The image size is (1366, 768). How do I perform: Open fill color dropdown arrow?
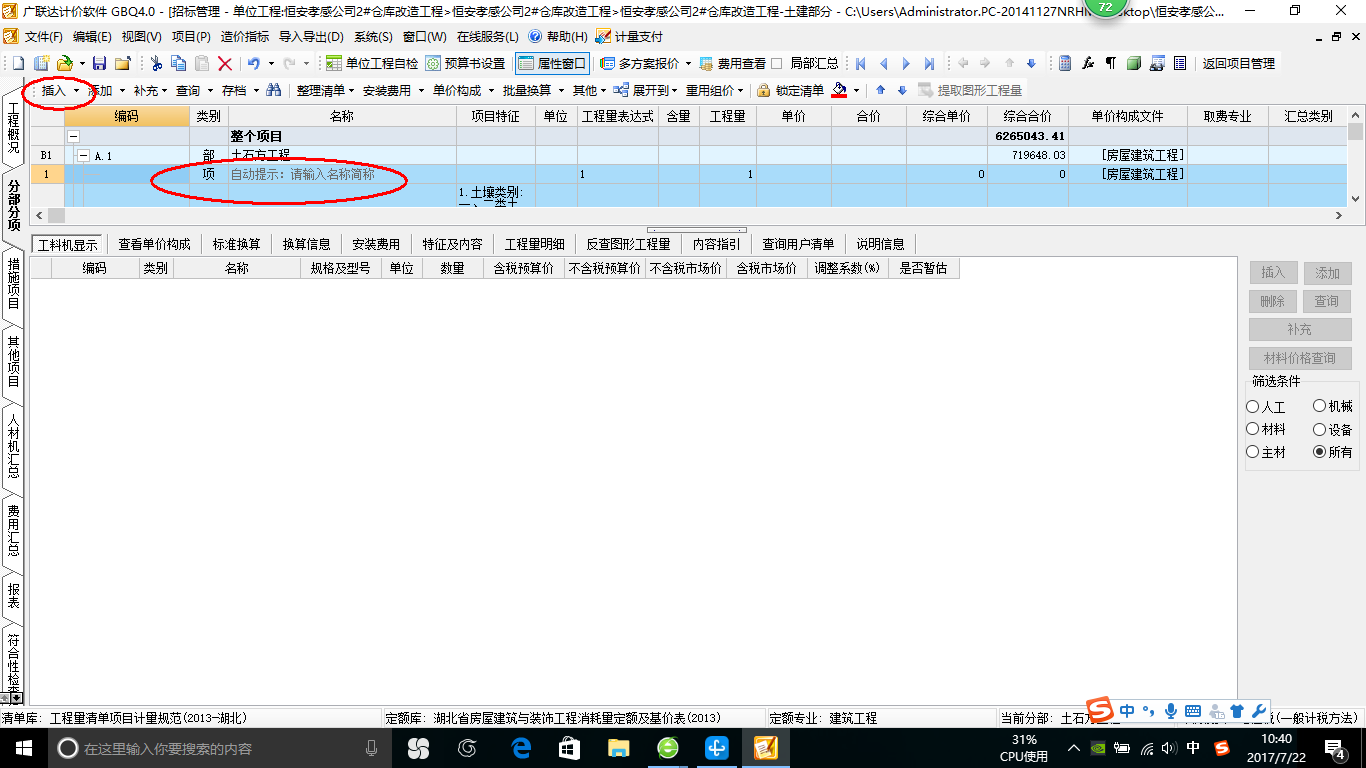coord(856,90)
